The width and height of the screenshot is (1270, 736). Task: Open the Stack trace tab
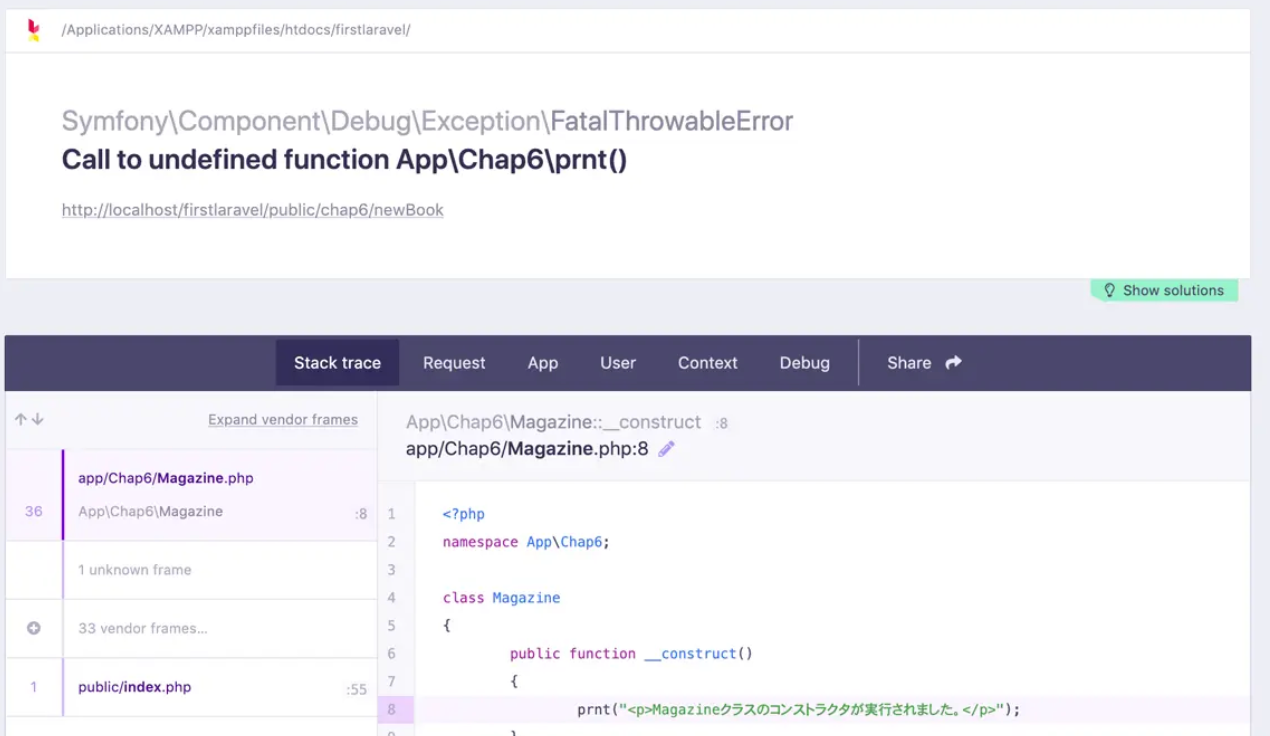pos(337,362)
